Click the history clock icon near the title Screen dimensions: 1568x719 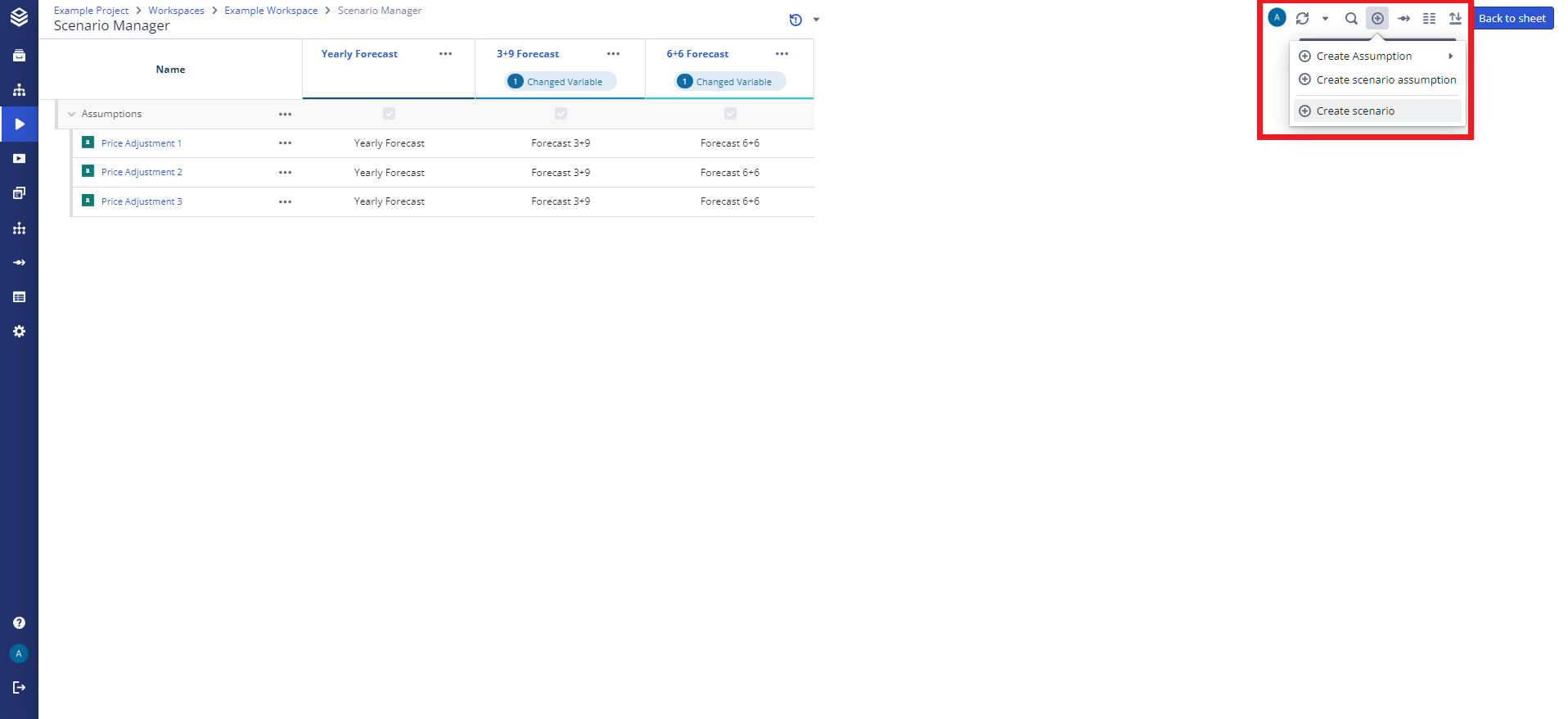[x=795, y=20]
